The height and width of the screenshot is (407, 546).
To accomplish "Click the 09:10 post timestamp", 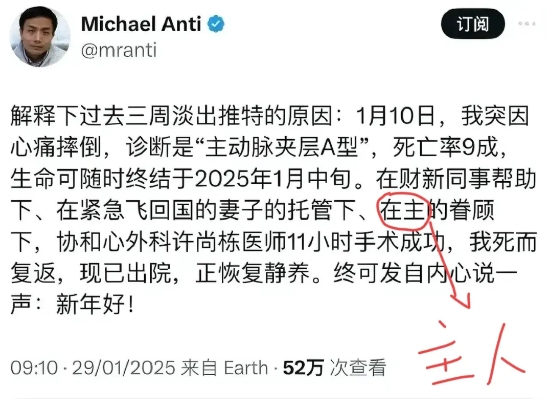I will tap(34, 368).
